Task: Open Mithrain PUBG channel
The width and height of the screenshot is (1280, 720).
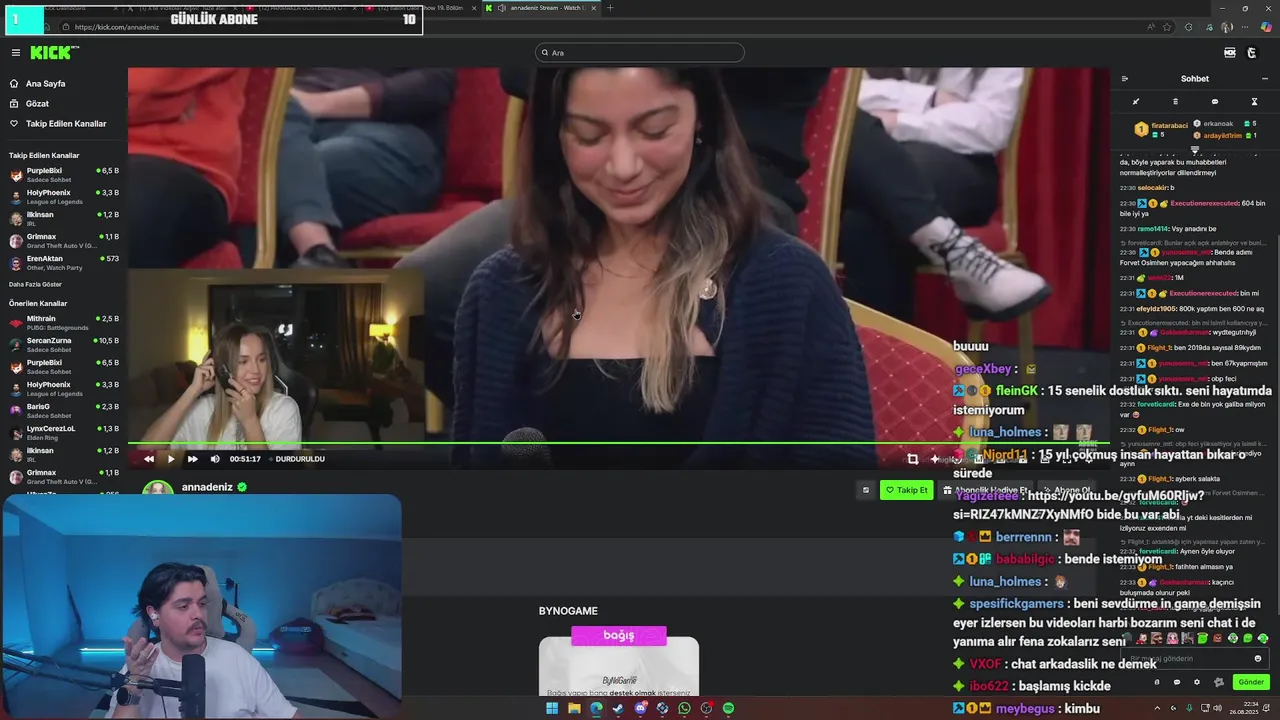Action: (64, 323)
